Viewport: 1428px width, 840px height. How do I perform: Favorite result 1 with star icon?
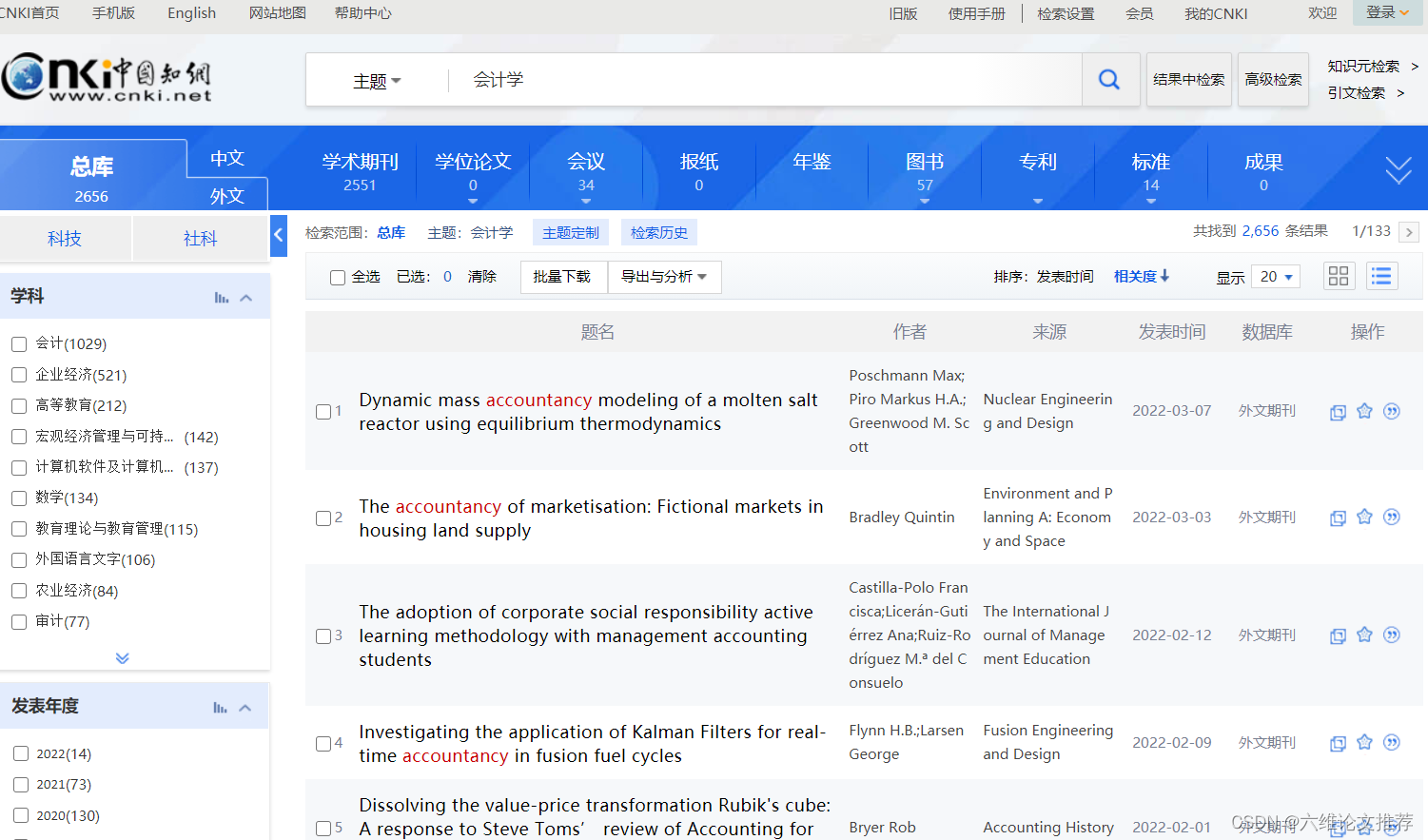tap(1364, 411)
